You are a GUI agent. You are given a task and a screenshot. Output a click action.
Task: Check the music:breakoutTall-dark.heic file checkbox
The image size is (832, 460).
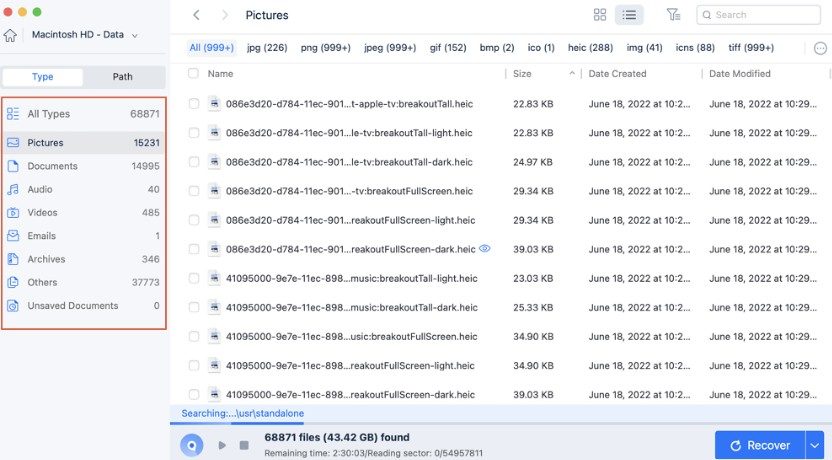(194, 307)
